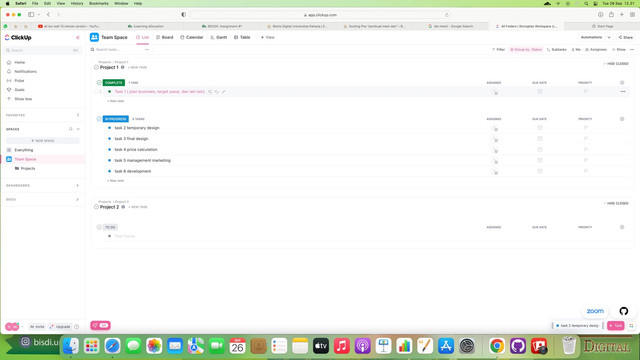
Task: Open the Assignees filter
Action: coord(596,49)
